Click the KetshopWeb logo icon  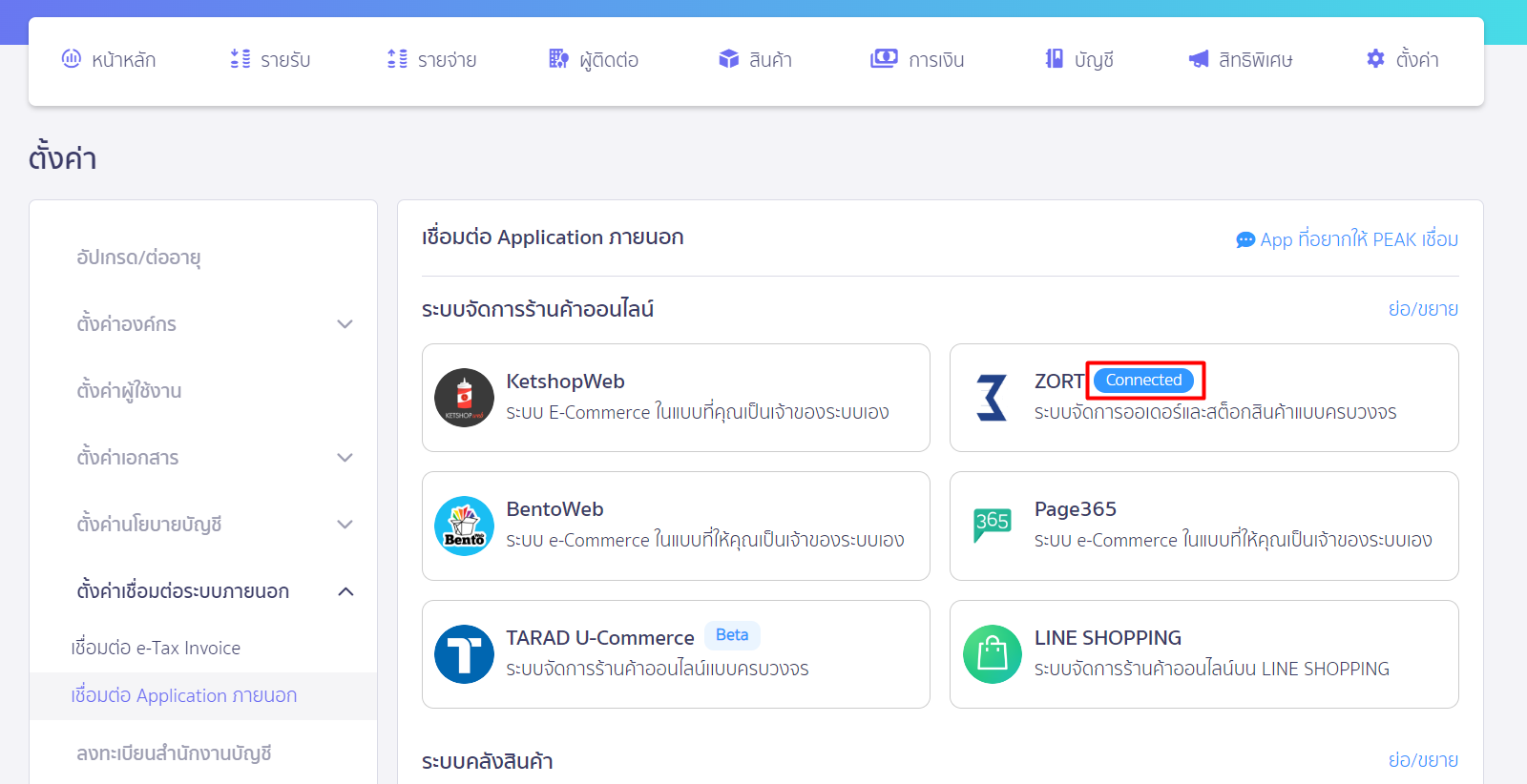click(x=464, y=398)
